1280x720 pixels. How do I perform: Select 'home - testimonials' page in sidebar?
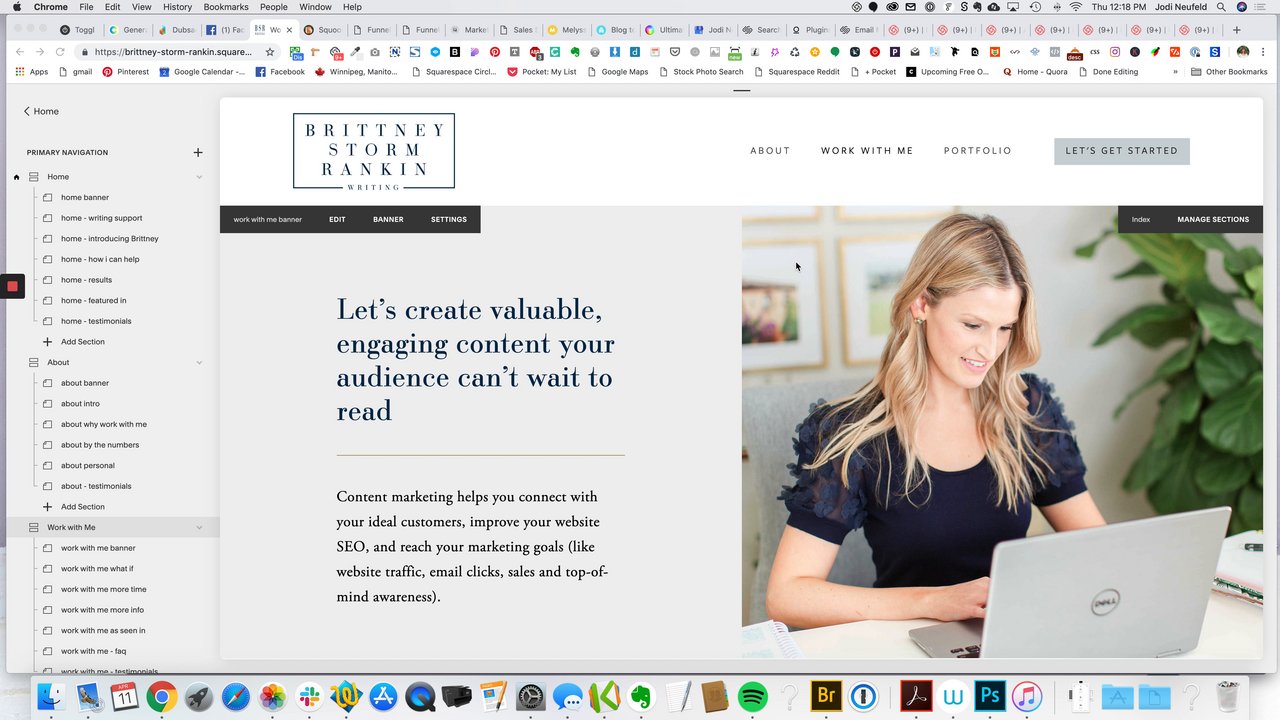(96, 321)
